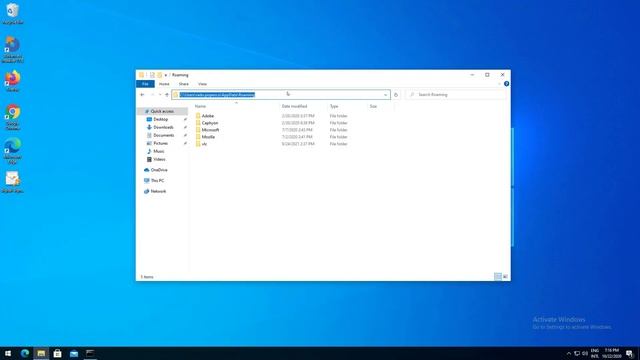The image size is (640, 360).
Task: Select the vlc folder
Action: coord(204,144)
